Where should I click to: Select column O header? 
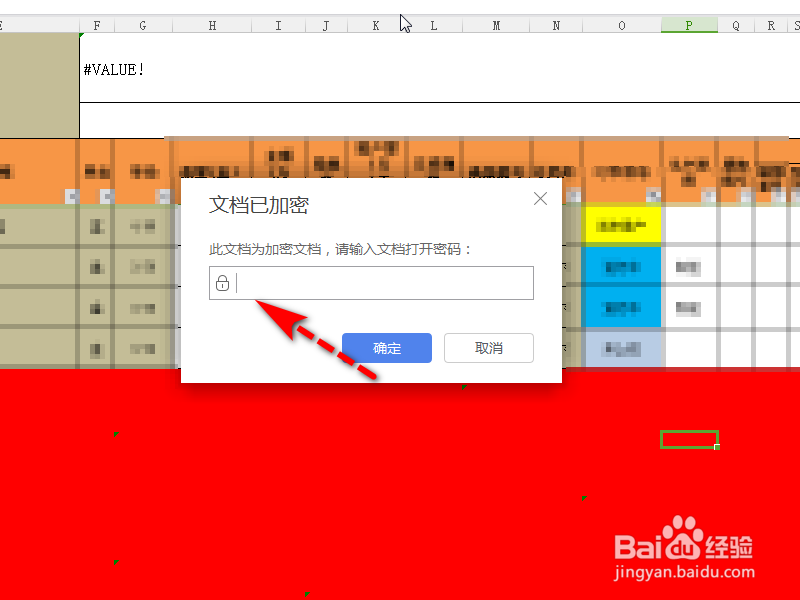[622, 26]
